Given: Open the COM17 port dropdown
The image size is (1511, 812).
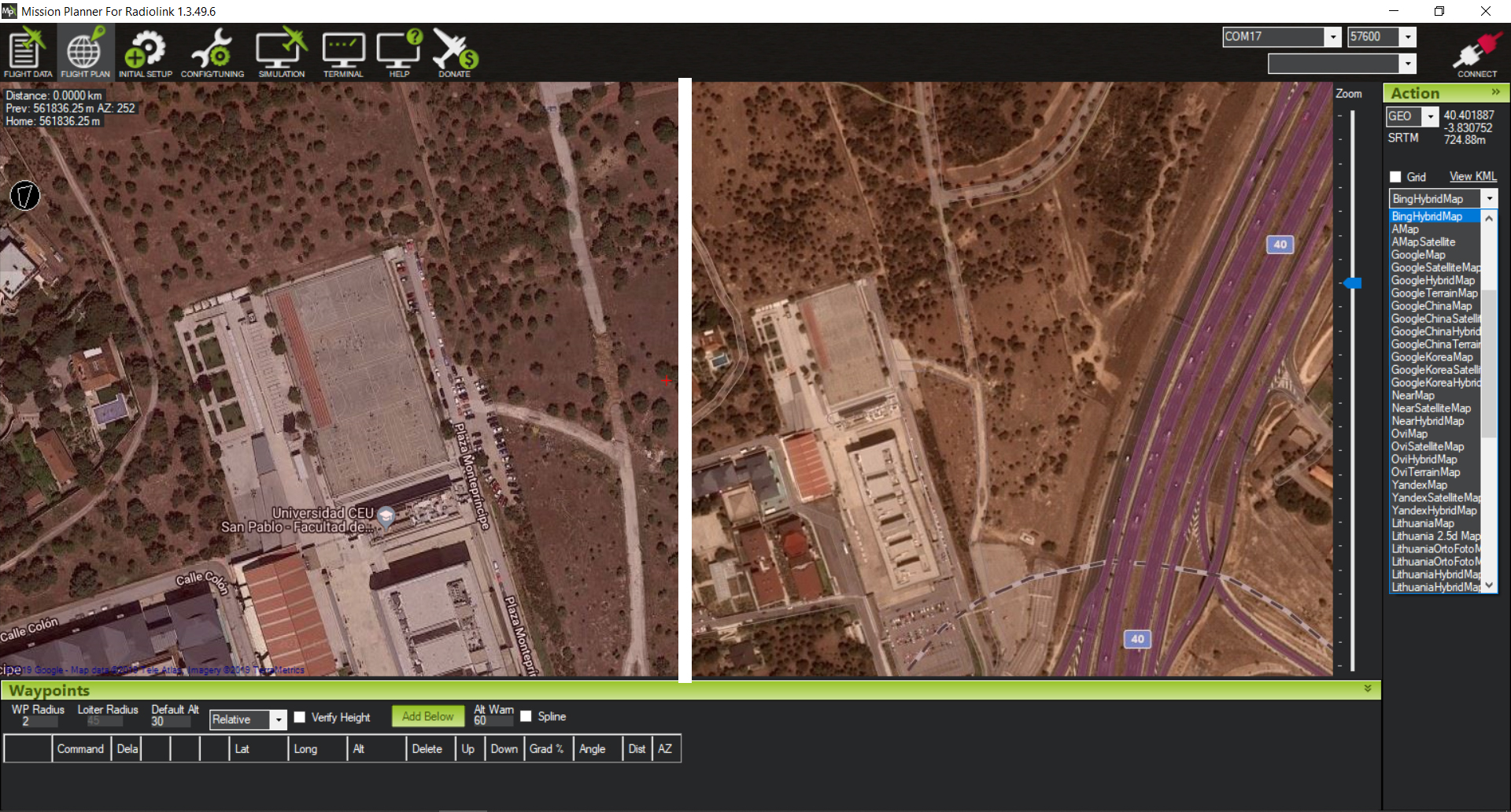Looking at the screenshot, I should [1332, 37].
